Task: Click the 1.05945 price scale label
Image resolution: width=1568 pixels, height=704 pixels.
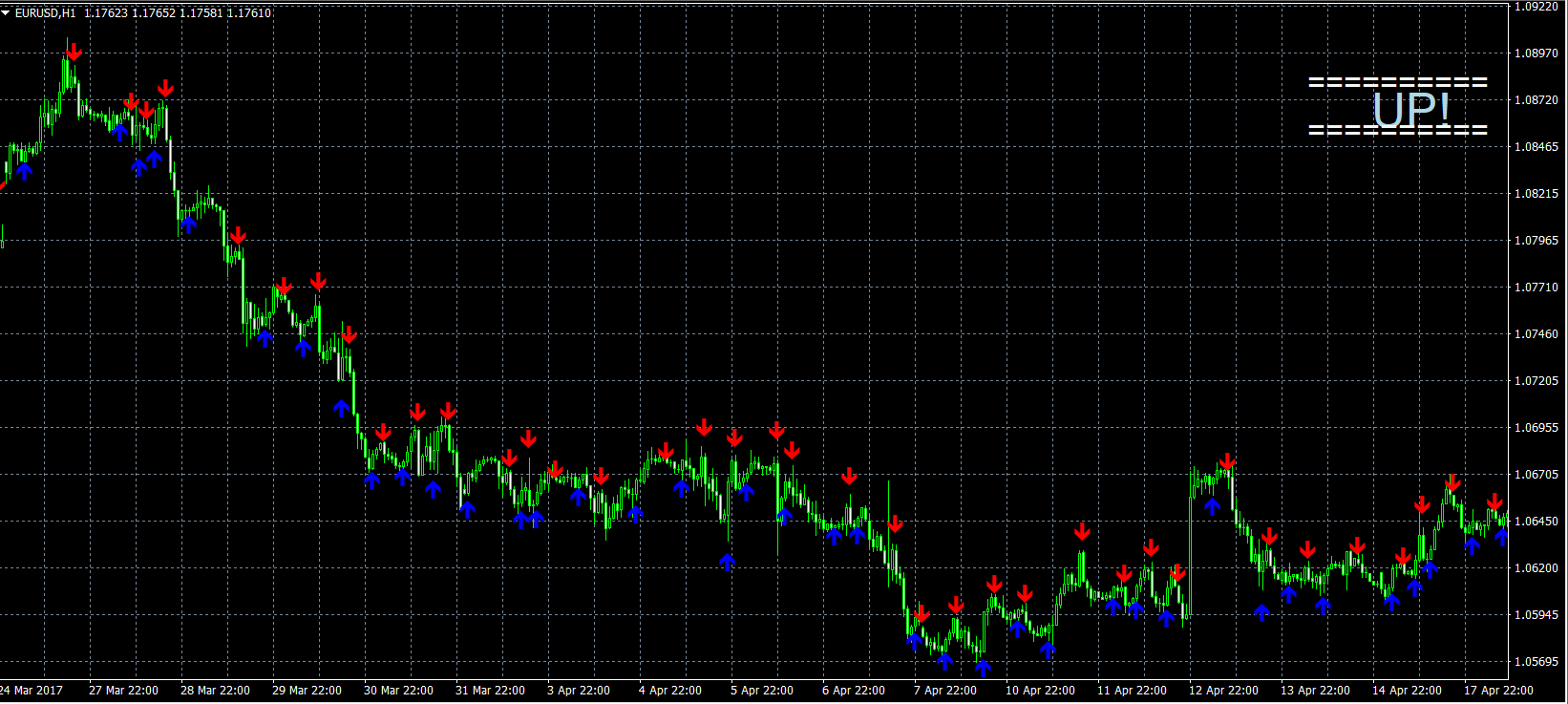Action: coord(1536,615)
